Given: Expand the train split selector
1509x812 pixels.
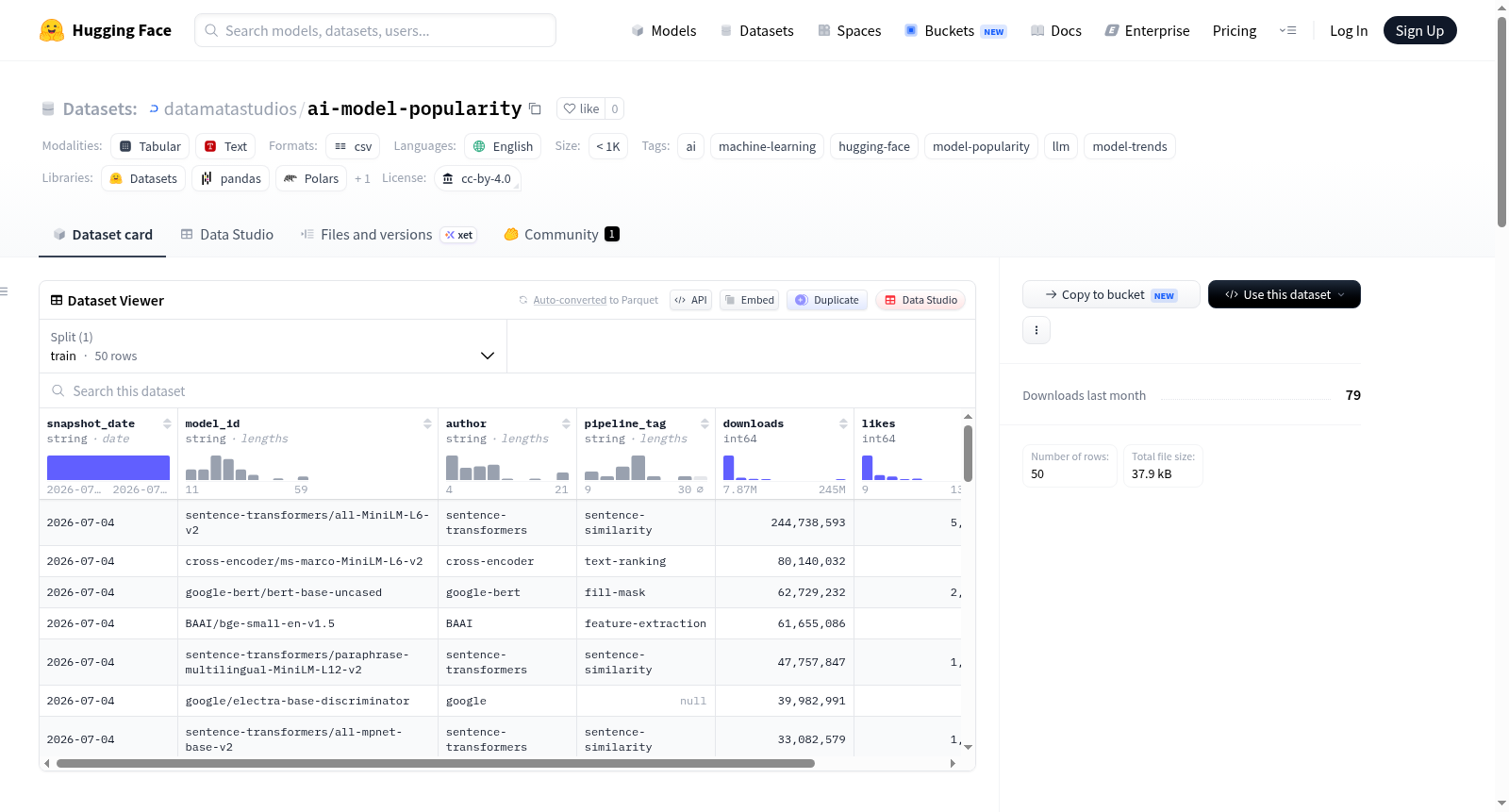Looking at the screenshot, I should 273,346.
